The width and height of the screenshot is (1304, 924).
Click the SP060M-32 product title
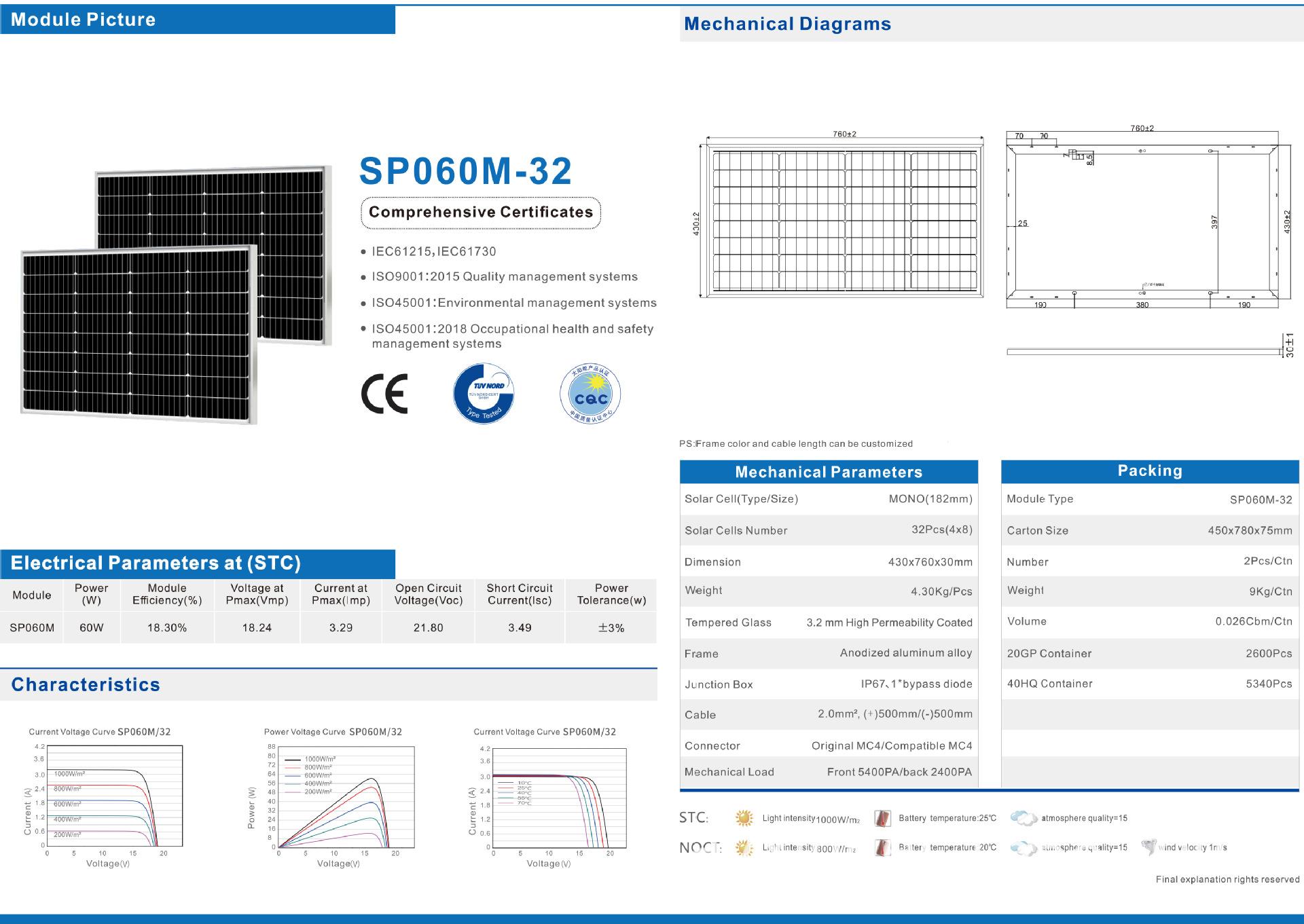[466, 171]
